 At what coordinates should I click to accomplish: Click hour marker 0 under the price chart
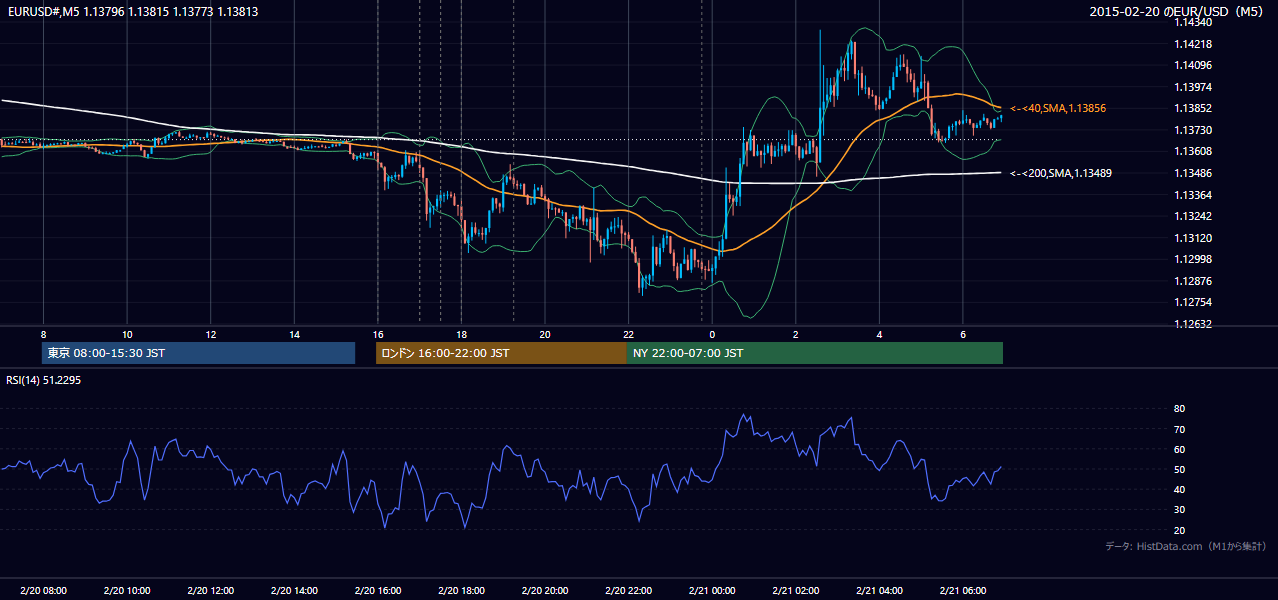pos(712,334)
